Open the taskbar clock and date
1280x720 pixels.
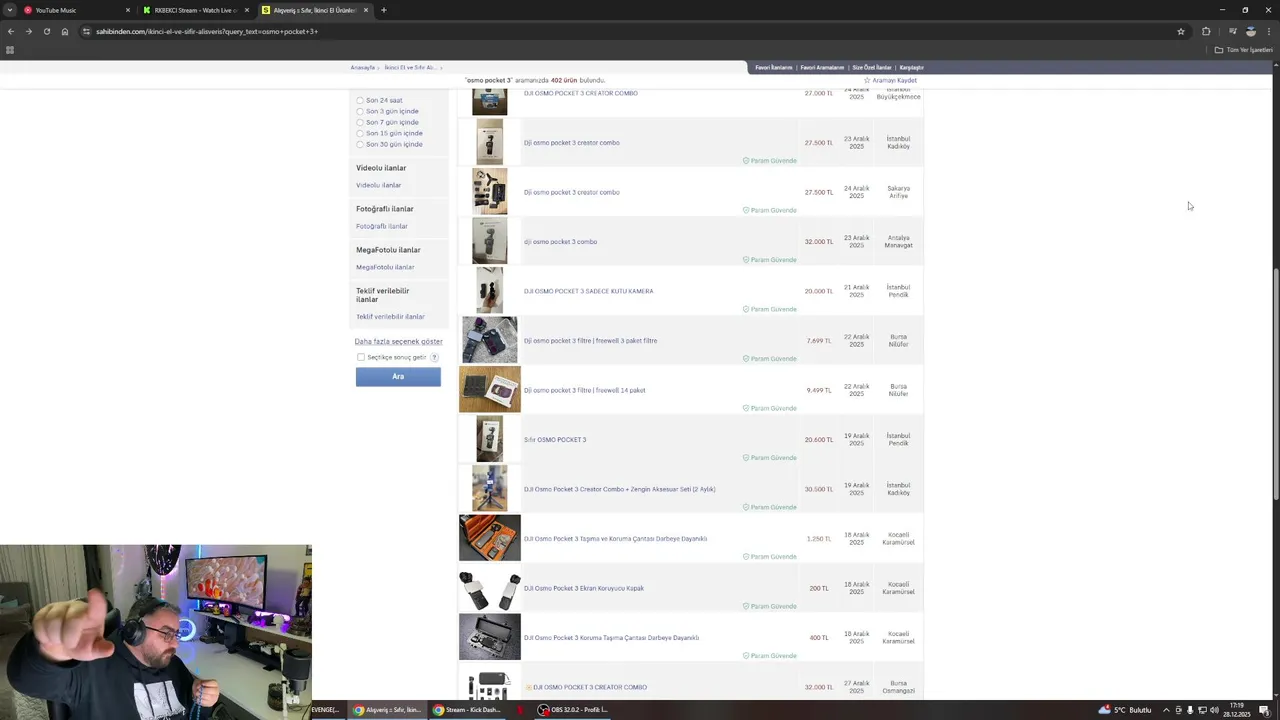pos(1238,710)
